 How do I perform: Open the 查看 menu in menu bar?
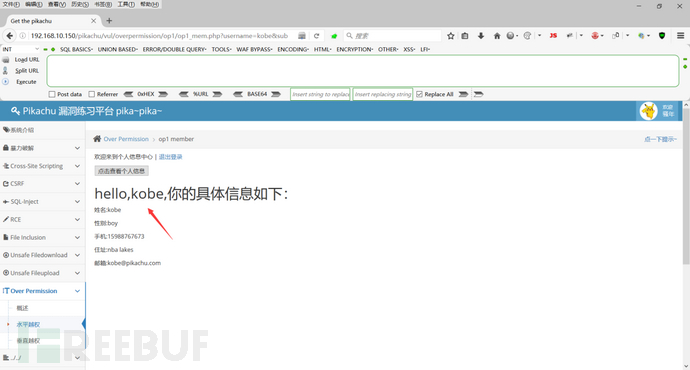point(57,4)
